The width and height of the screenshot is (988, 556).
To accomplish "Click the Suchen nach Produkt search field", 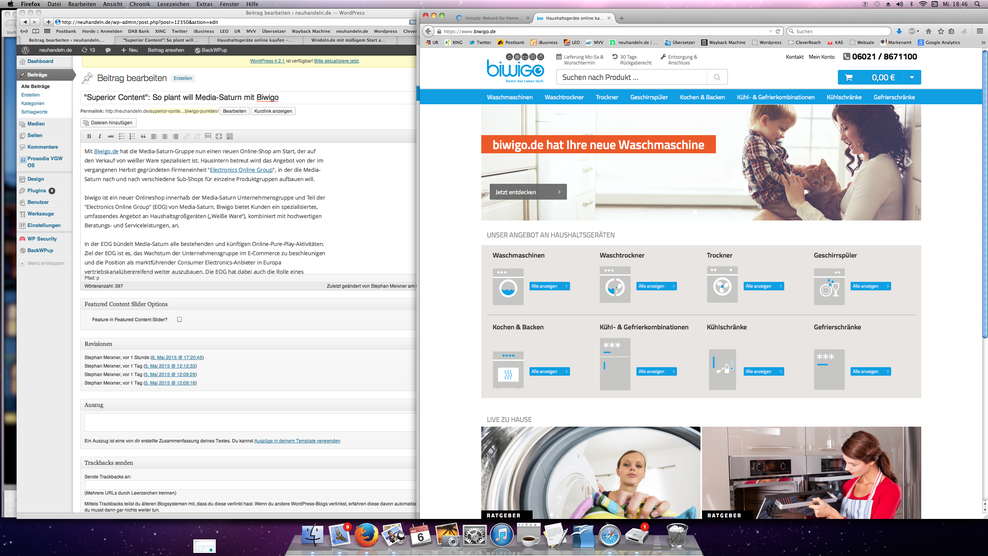I will point(632,78).
